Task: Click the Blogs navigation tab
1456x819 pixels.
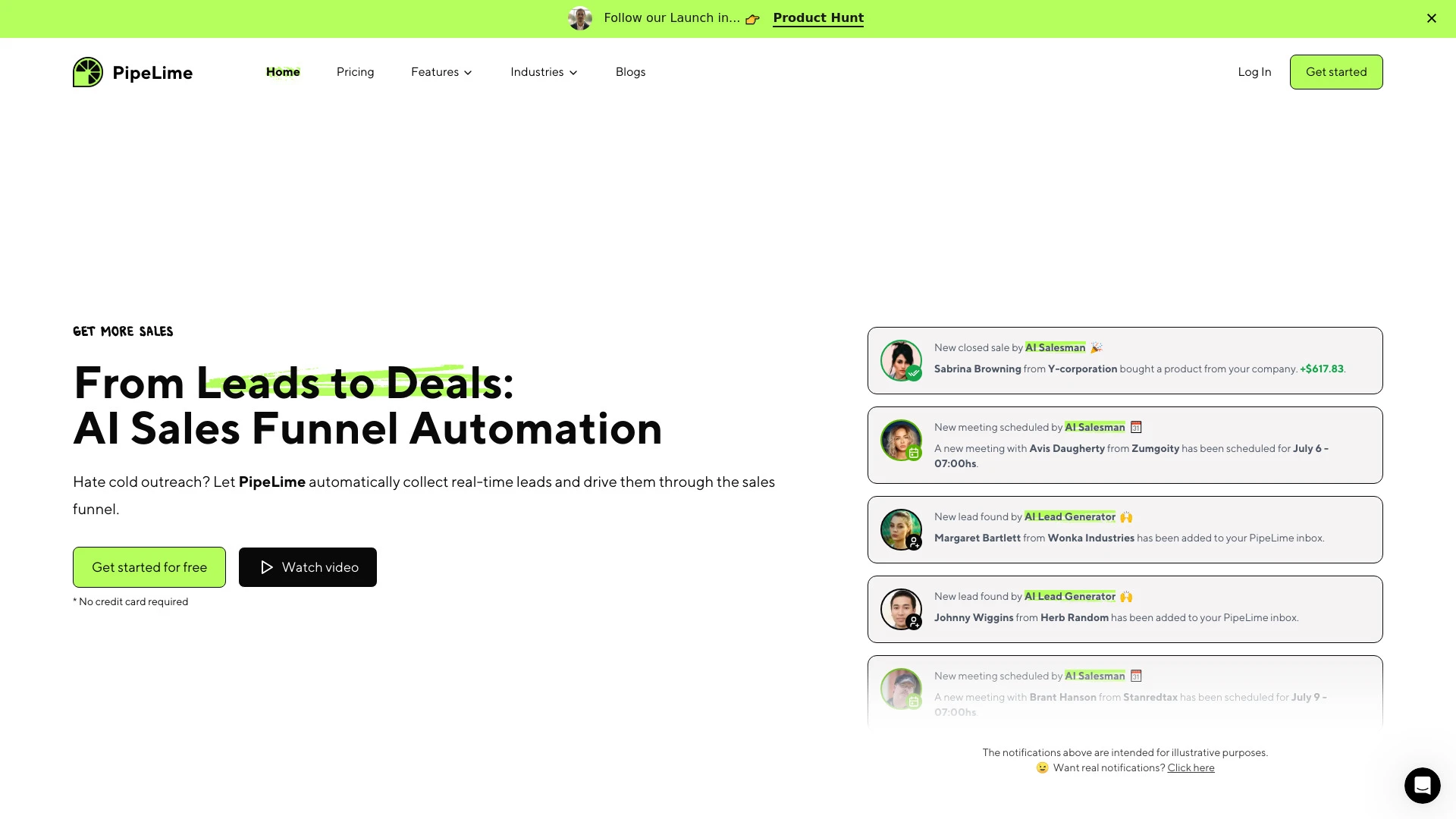Action: pyautogui.click(x=631, y=72)
